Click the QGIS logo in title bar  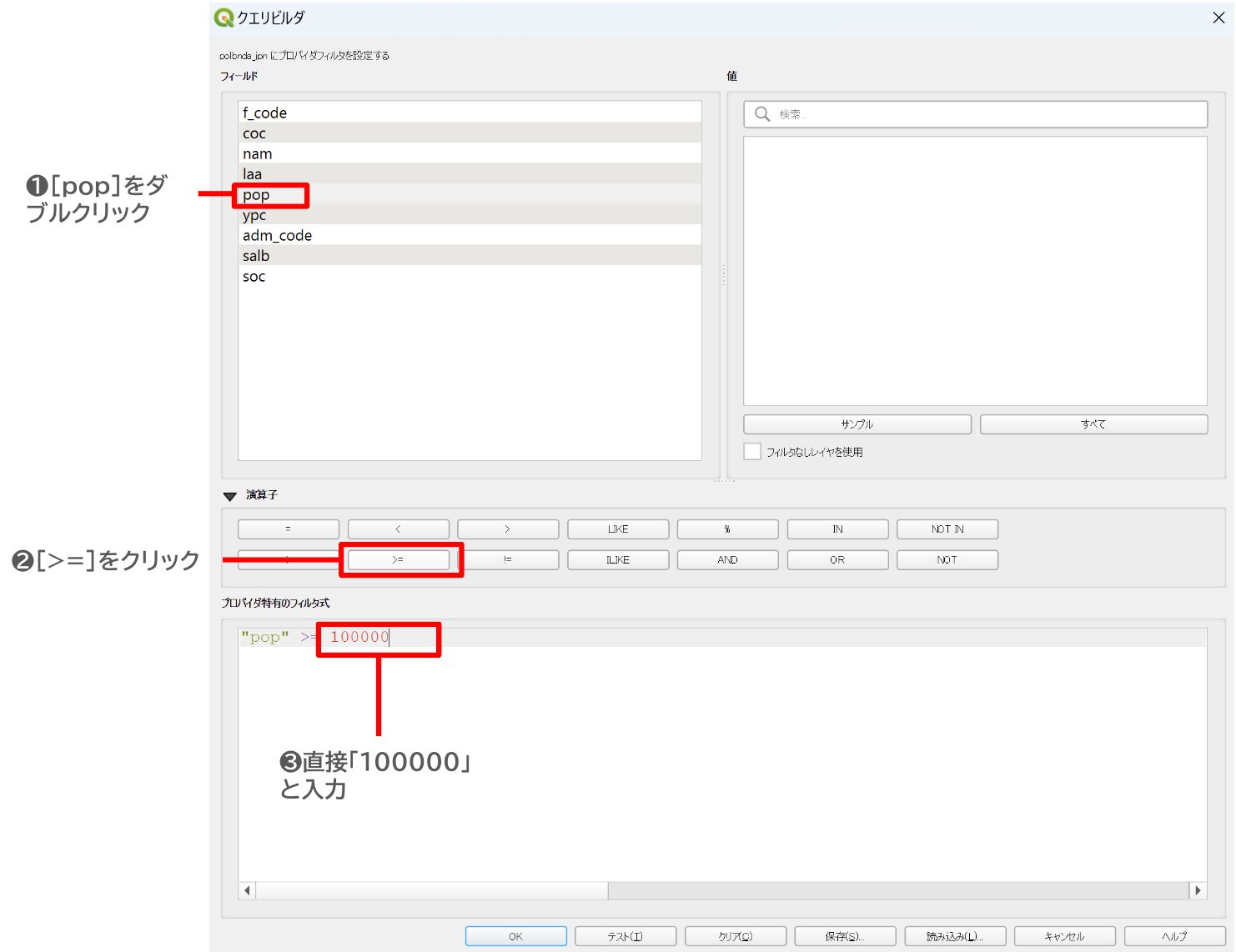[x=224, y=18]
